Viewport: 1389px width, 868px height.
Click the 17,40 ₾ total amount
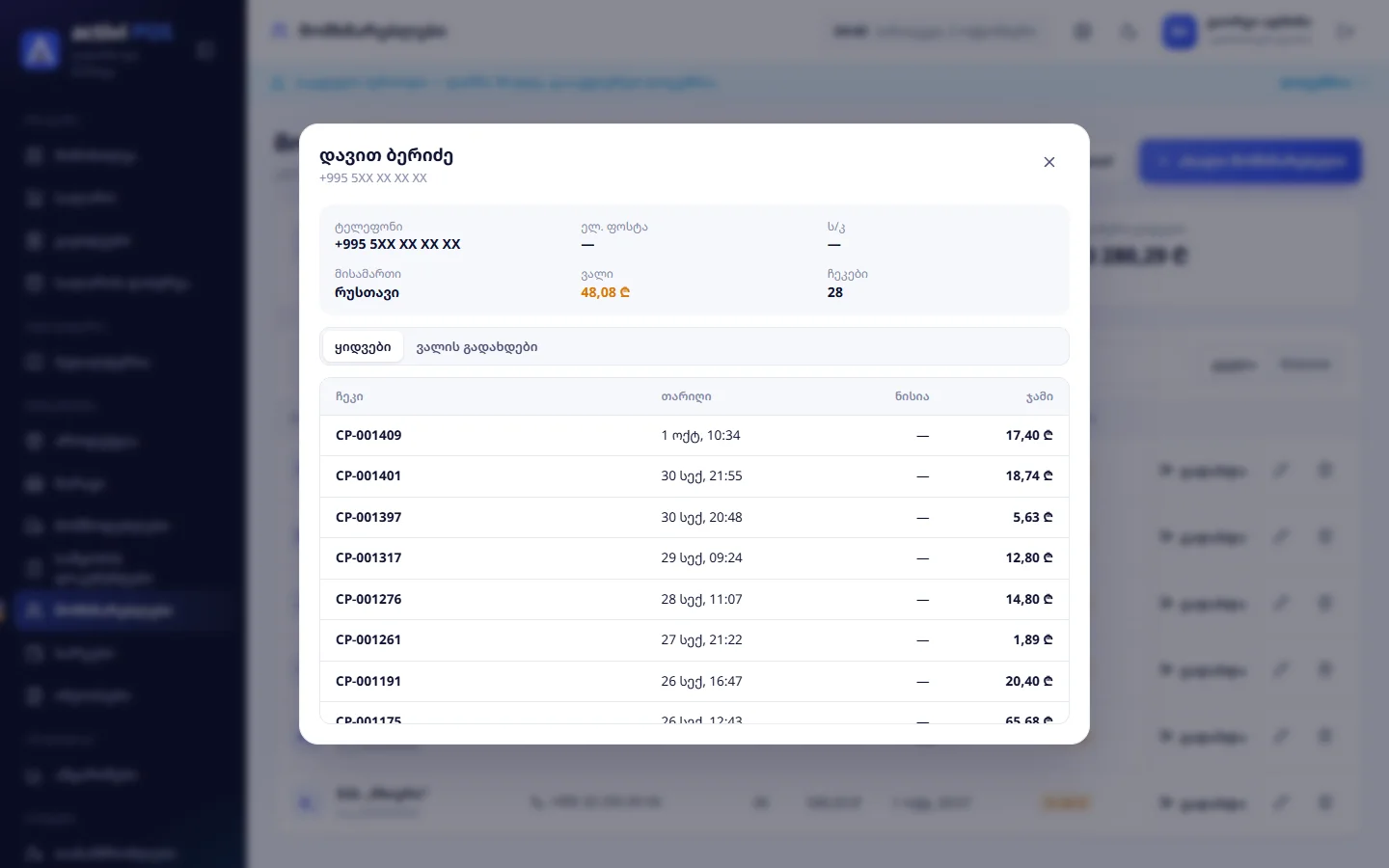(x=1029, y=435)
